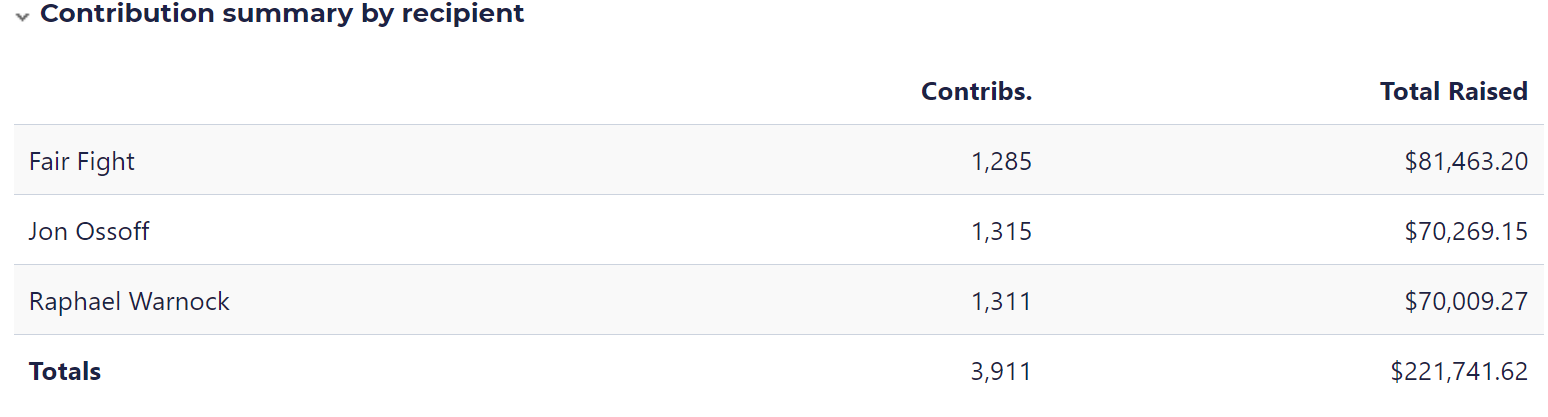Viewport: 1548px width, 417px height.
Task: Highlight the shaded Fair Fight table row
Action: (600, 161)
